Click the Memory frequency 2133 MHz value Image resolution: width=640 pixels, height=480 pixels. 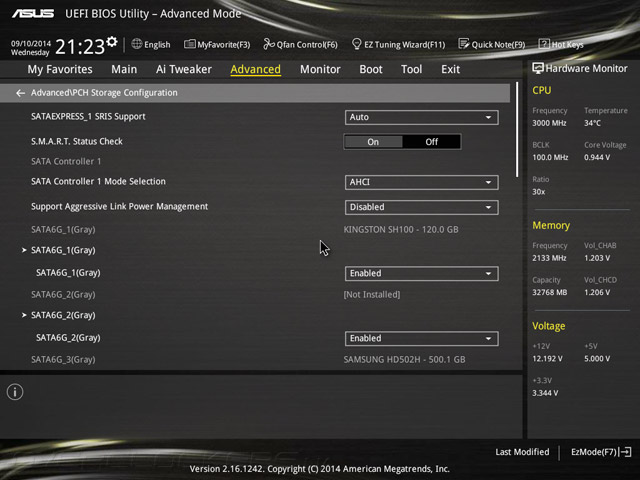tap(549, 258)
